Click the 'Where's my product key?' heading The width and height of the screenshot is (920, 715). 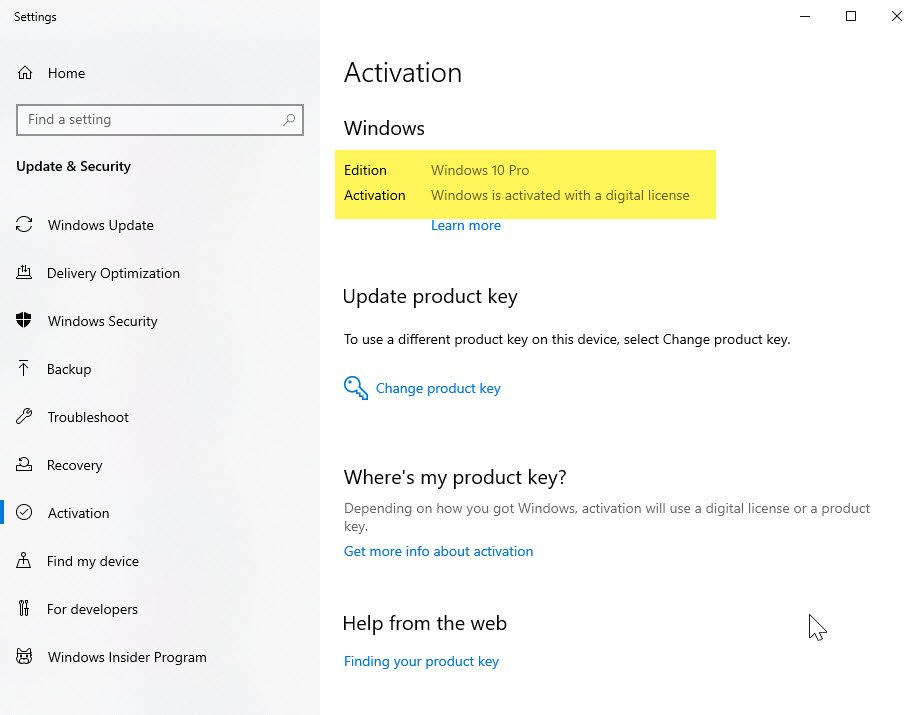pyautogui.click(x=455, y=477)
